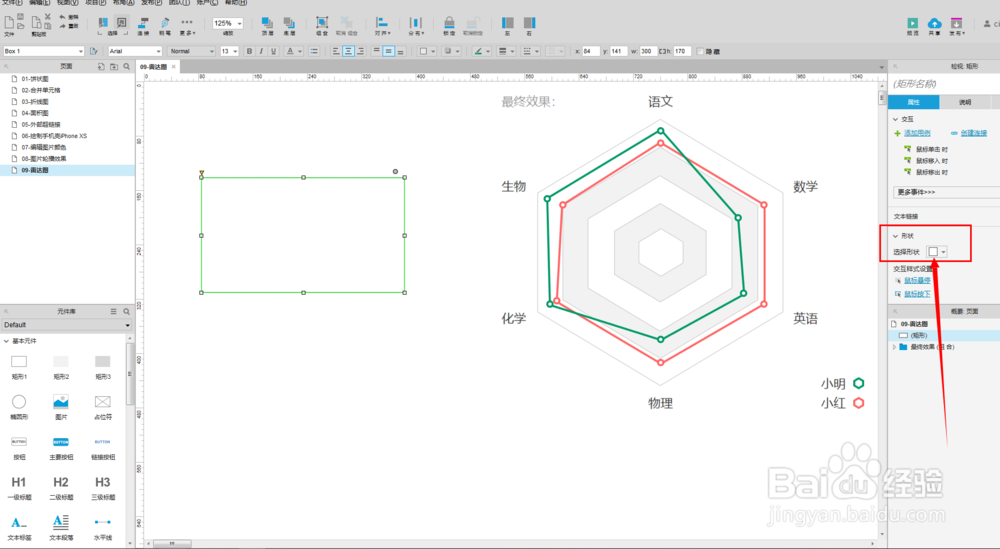Align text left
Image resolution: width=1000 pixels, height=549 pixels.
(336, 51)
